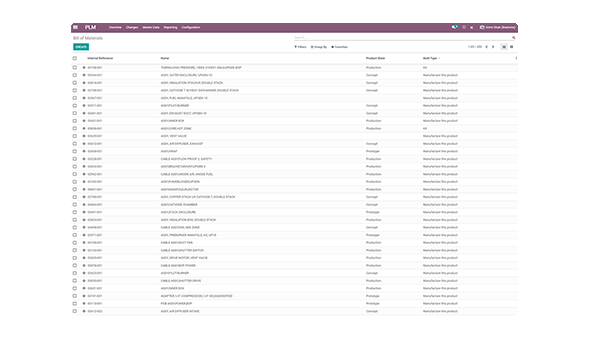Click star icon in ASSY, AIR DIFFUSER INTAKE row
The height and width of the screenshot is (360, 590).
[x=84, y=311]
